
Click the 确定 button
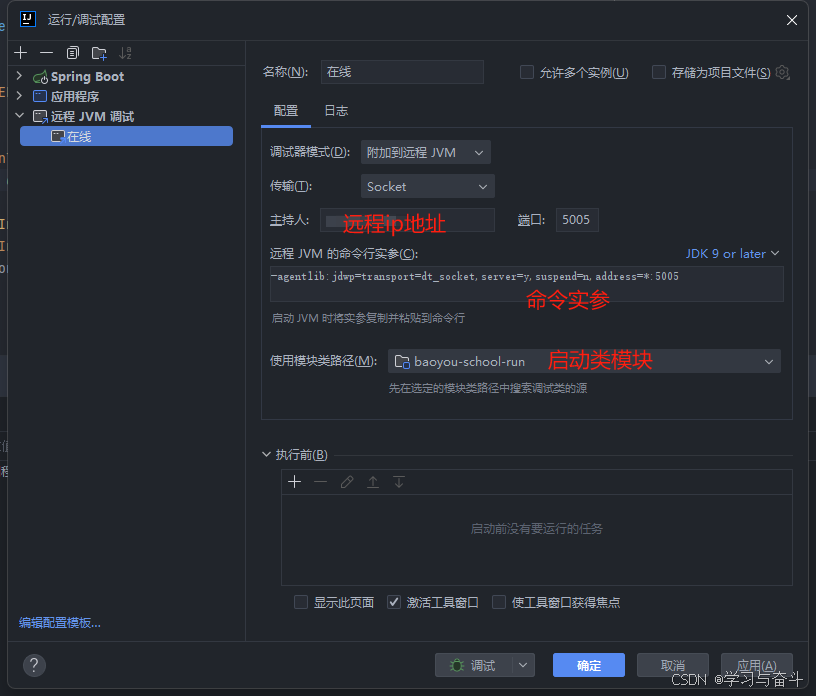click(x=588, y=664)
